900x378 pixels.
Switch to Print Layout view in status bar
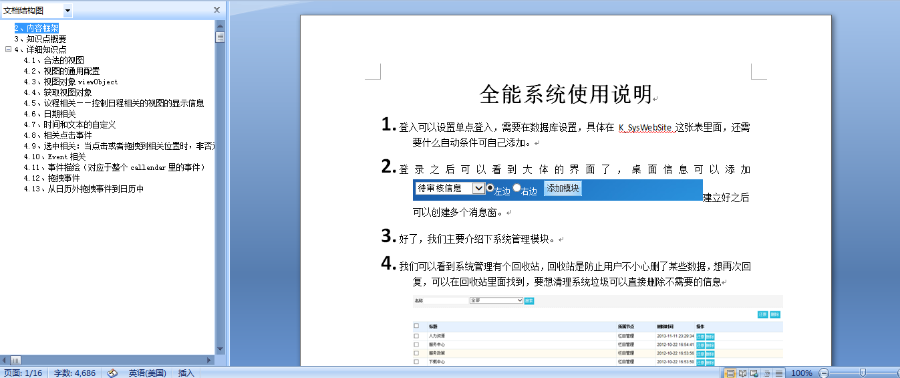point(731,373)
